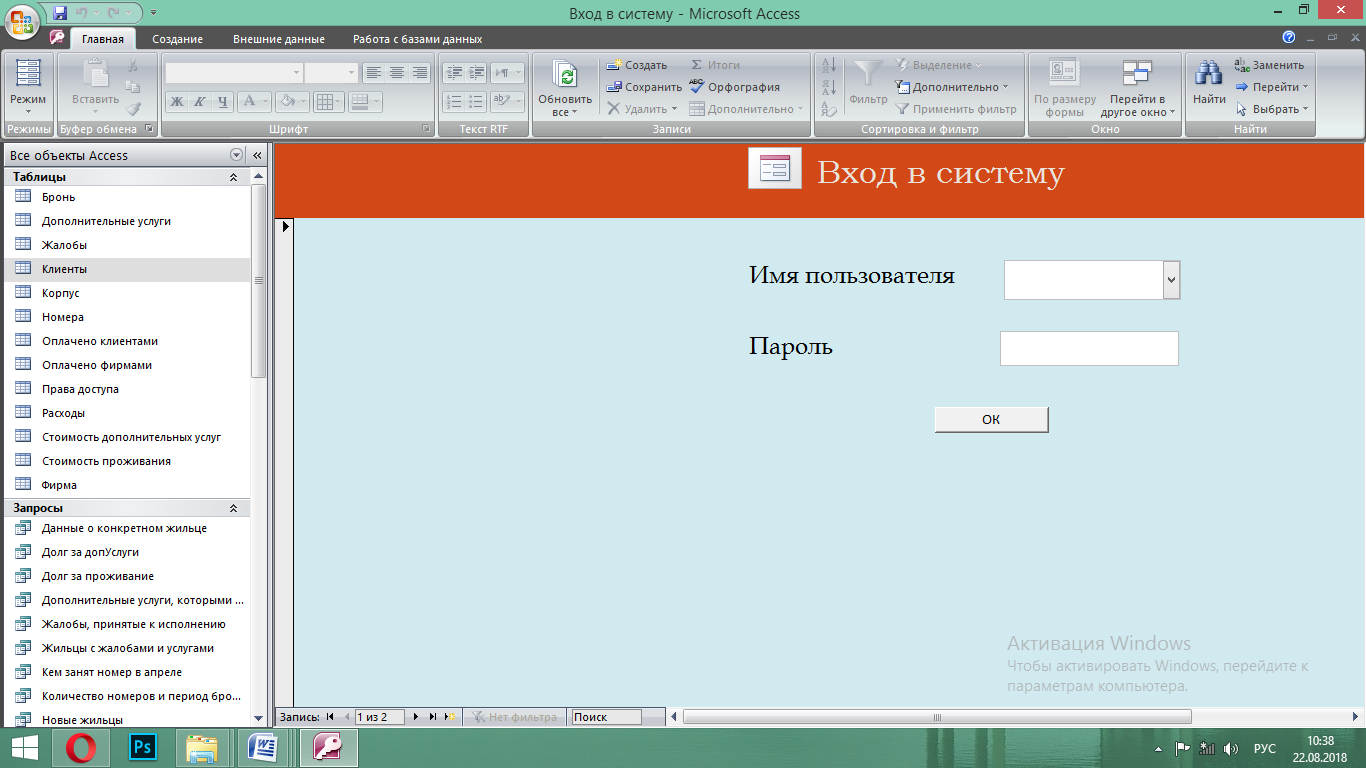1366x768 pixels.
Task: Switch to Главная tab
Action: coord(103,39)
